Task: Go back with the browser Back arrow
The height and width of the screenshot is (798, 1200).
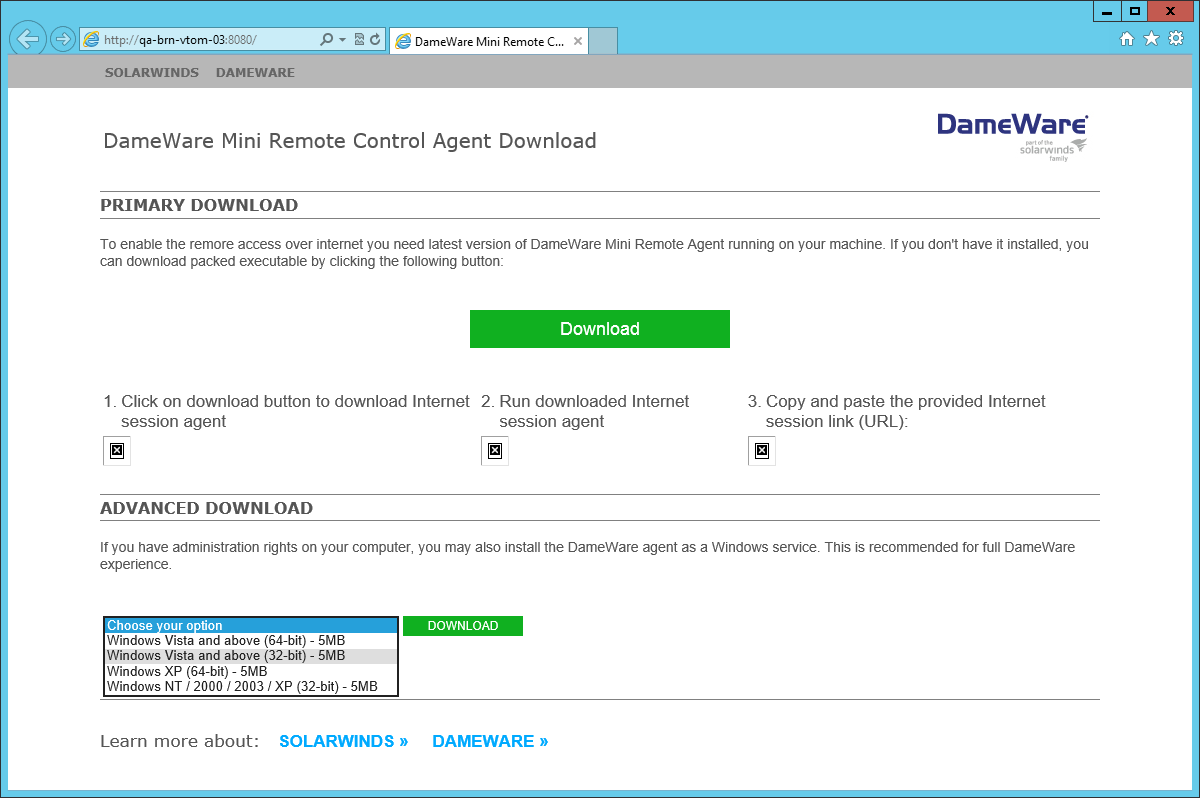Action: pyautogui.click(x=28, y=39)
